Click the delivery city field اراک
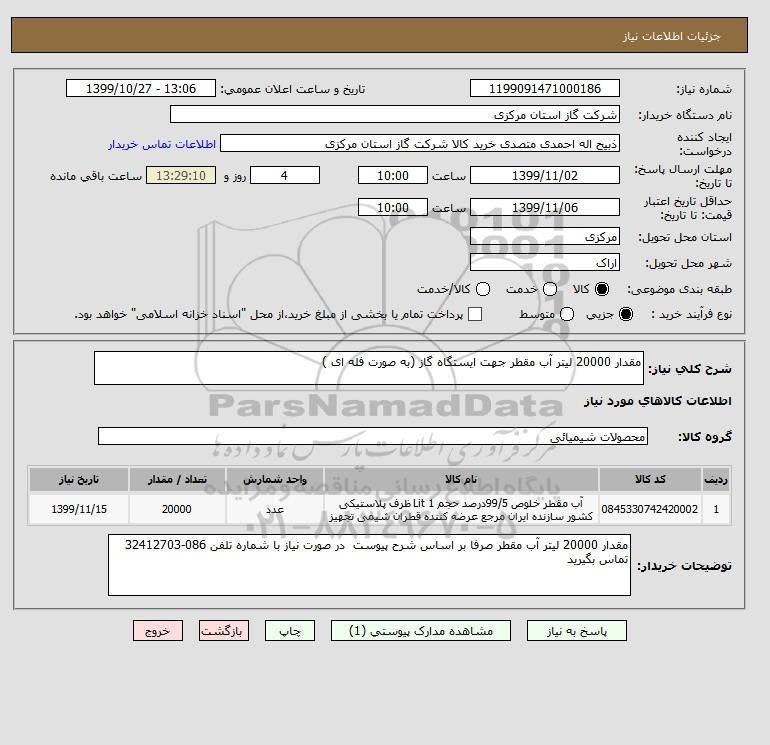770x745 pixels. (x=545, y=263)
